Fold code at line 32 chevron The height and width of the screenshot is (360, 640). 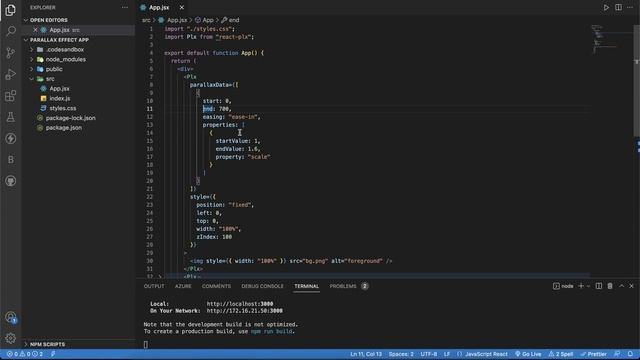(x=160, y=277)
